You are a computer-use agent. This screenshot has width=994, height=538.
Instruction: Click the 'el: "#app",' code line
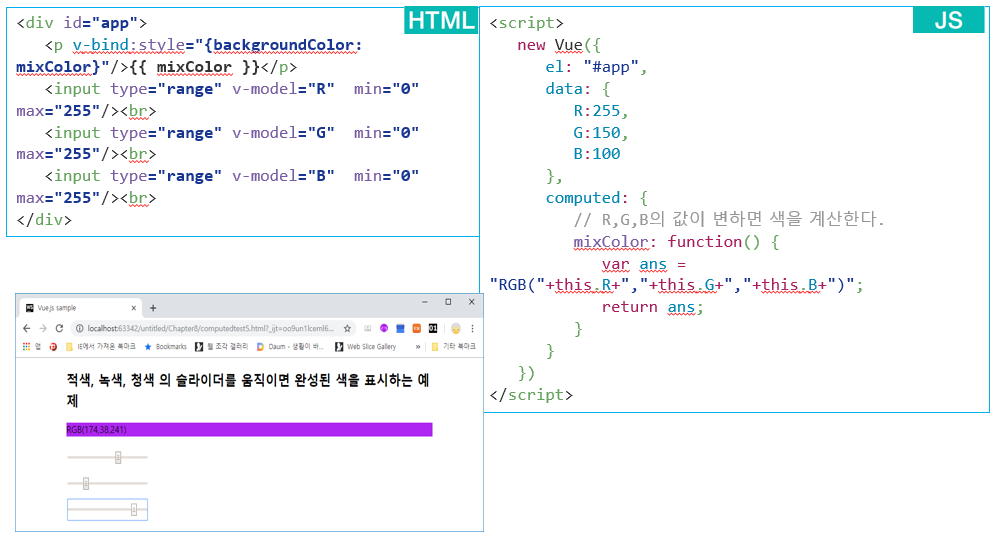coord(597,67)
